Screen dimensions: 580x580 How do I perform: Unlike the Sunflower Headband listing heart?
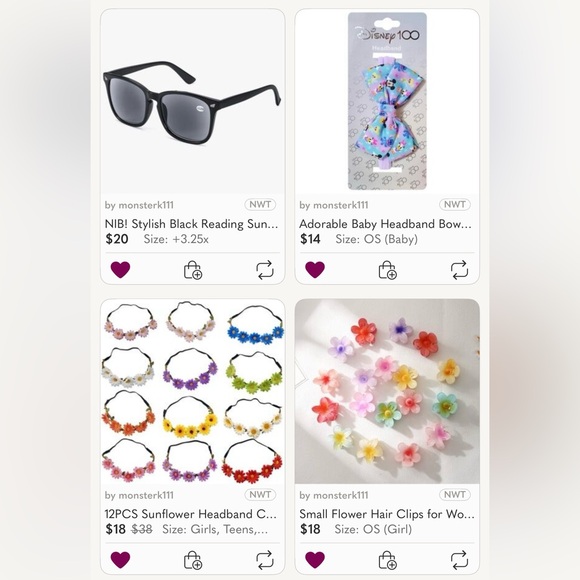(120, 560)
